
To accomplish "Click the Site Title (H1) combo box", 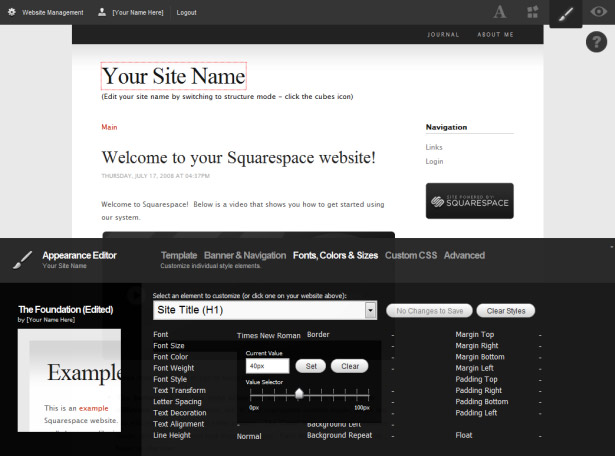I will [x=265, y=310].
